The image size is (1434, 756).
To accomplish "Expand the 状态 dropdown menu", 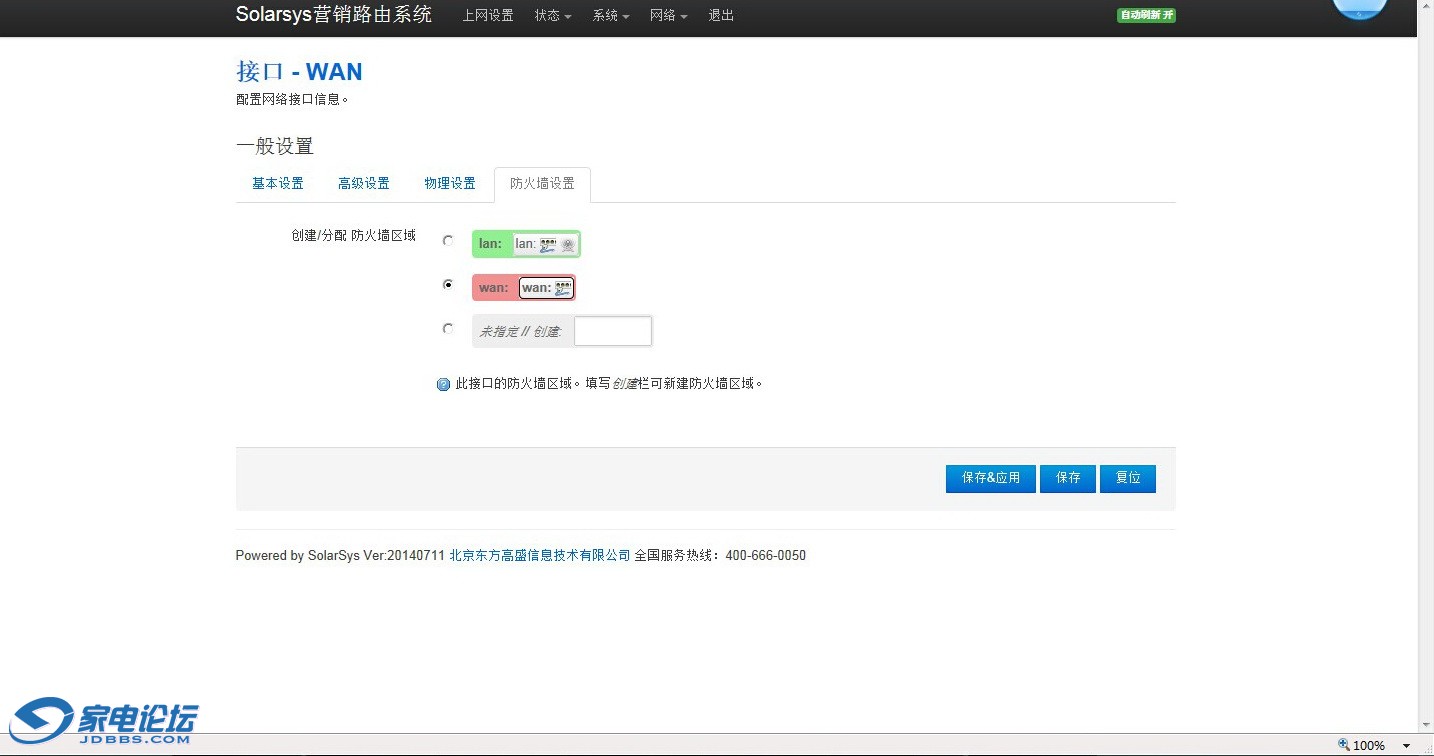I will coord(553,16).
